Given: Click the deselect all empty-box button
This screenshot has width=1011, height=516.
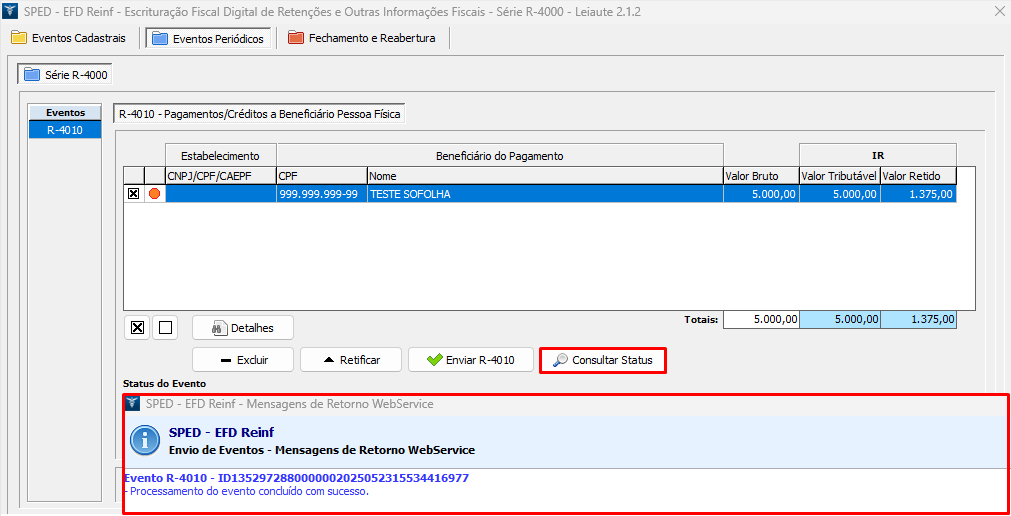Looking at the screenshot, I should tap(165, 327).
